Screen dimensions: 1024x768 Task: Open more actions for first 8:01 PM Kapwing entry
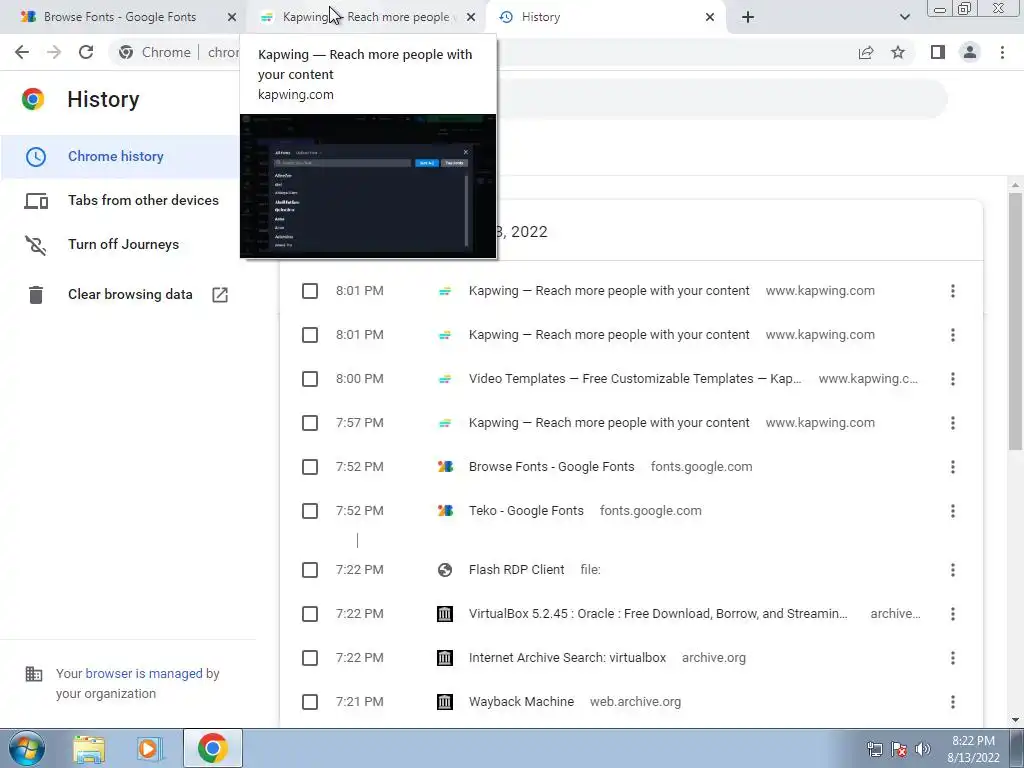click(x=953, y=291)
